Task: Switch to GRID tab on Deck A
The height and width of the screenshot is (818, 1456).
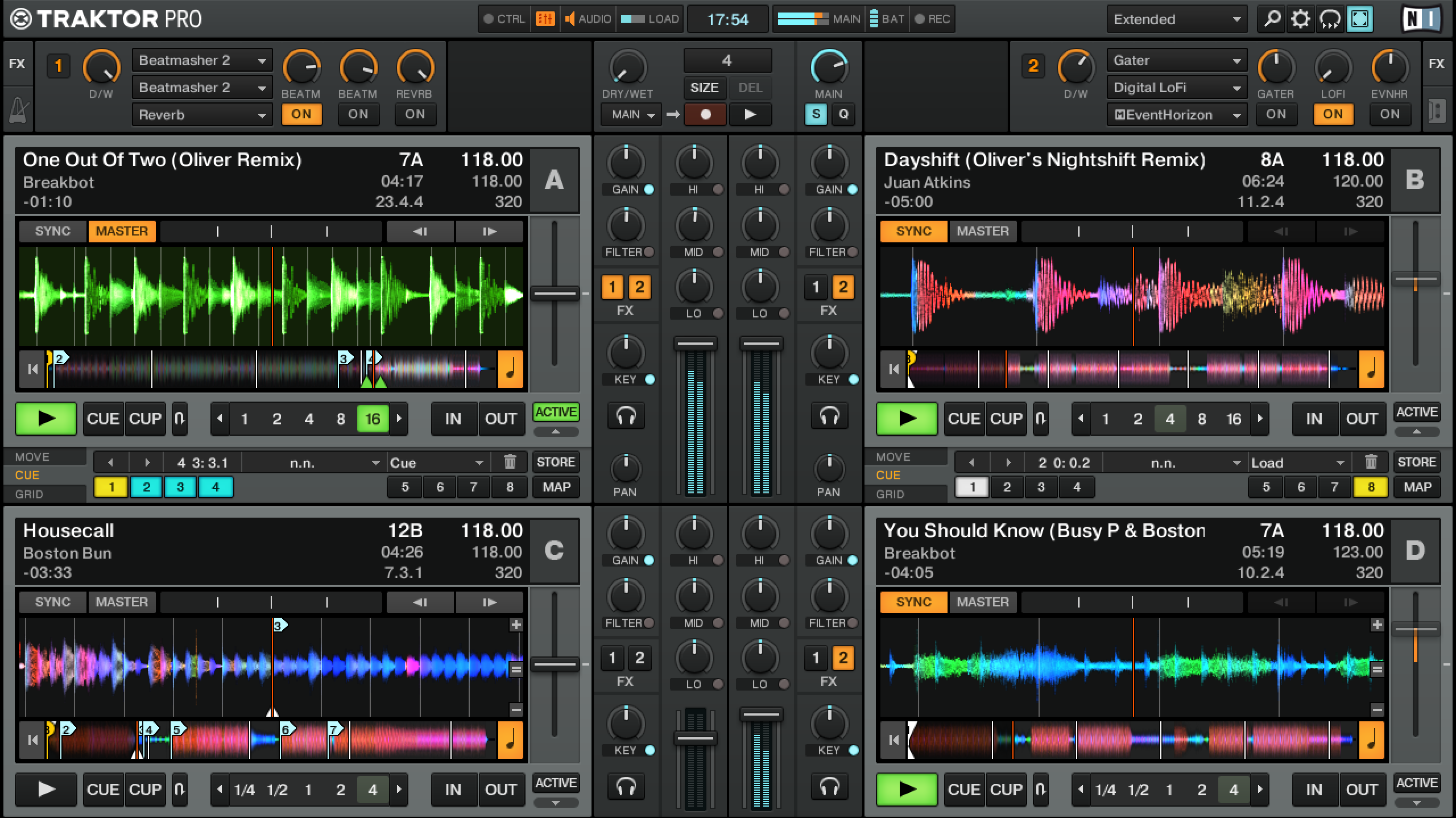Action: point(29,494)
